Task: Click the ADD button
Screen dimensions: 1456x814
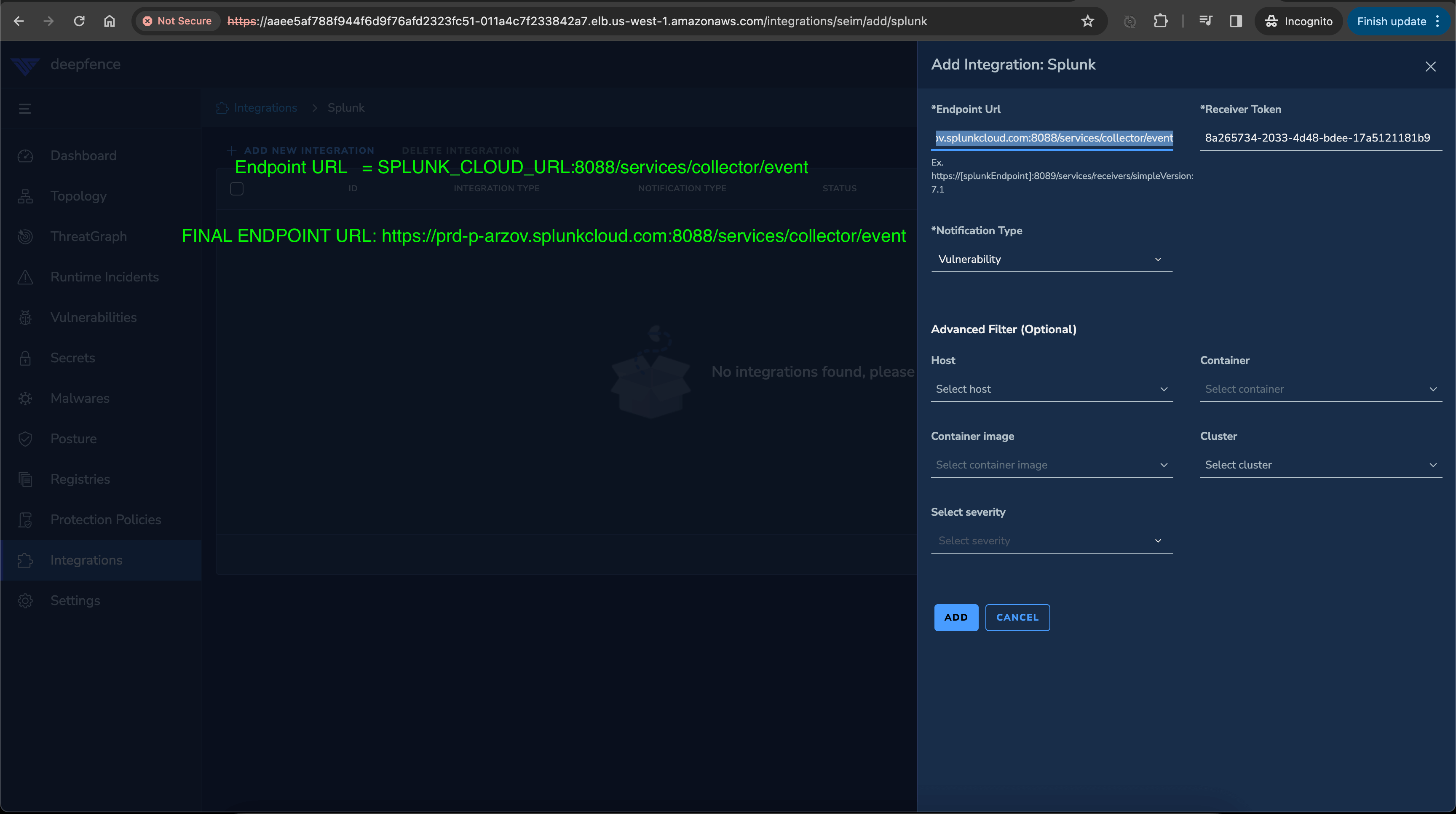Action: tap(956, 617)
